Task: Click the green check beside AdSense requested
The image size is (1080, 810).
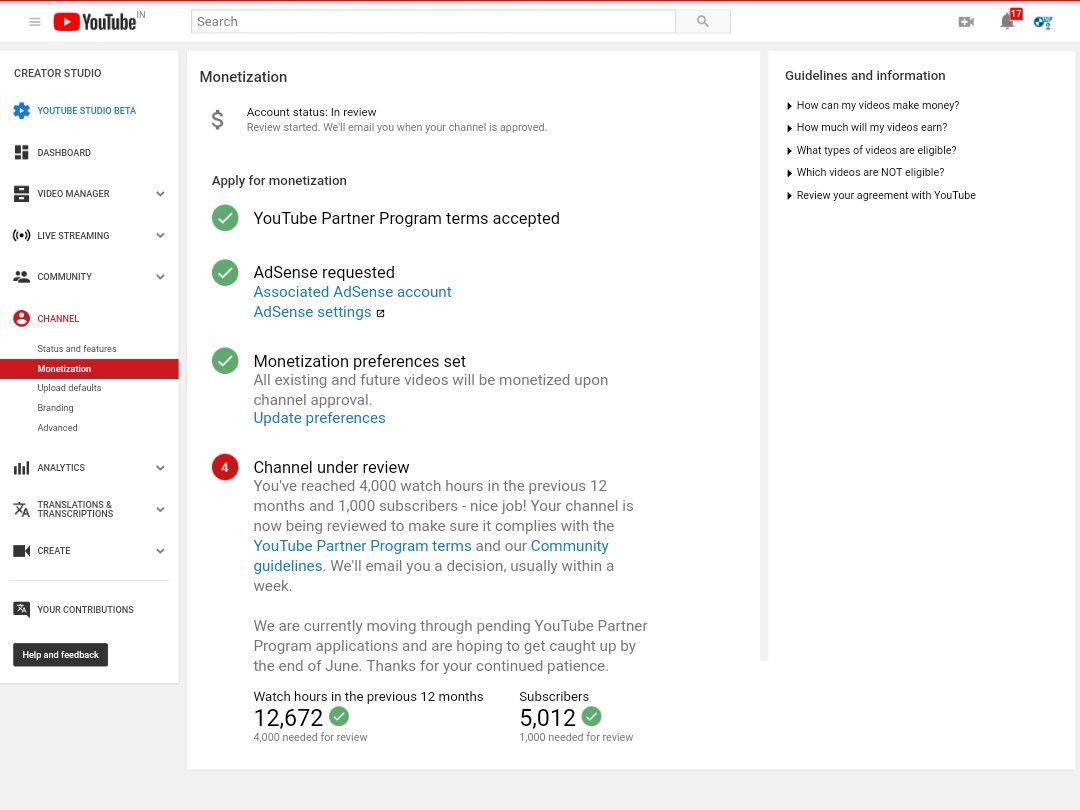Action: 225,273
